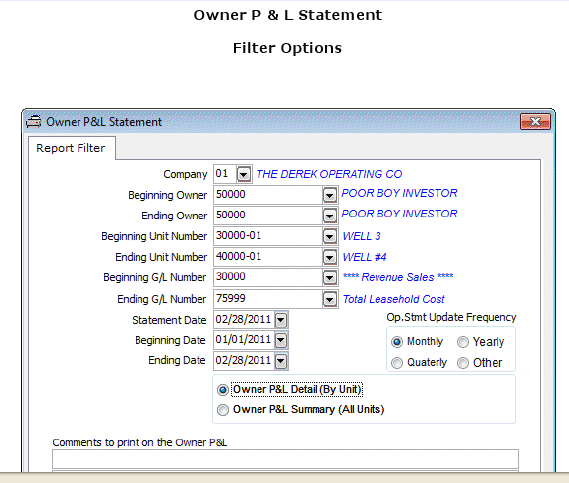Choose the Quaterly frequency option
The image size is (569, 483).
(397, 363)
